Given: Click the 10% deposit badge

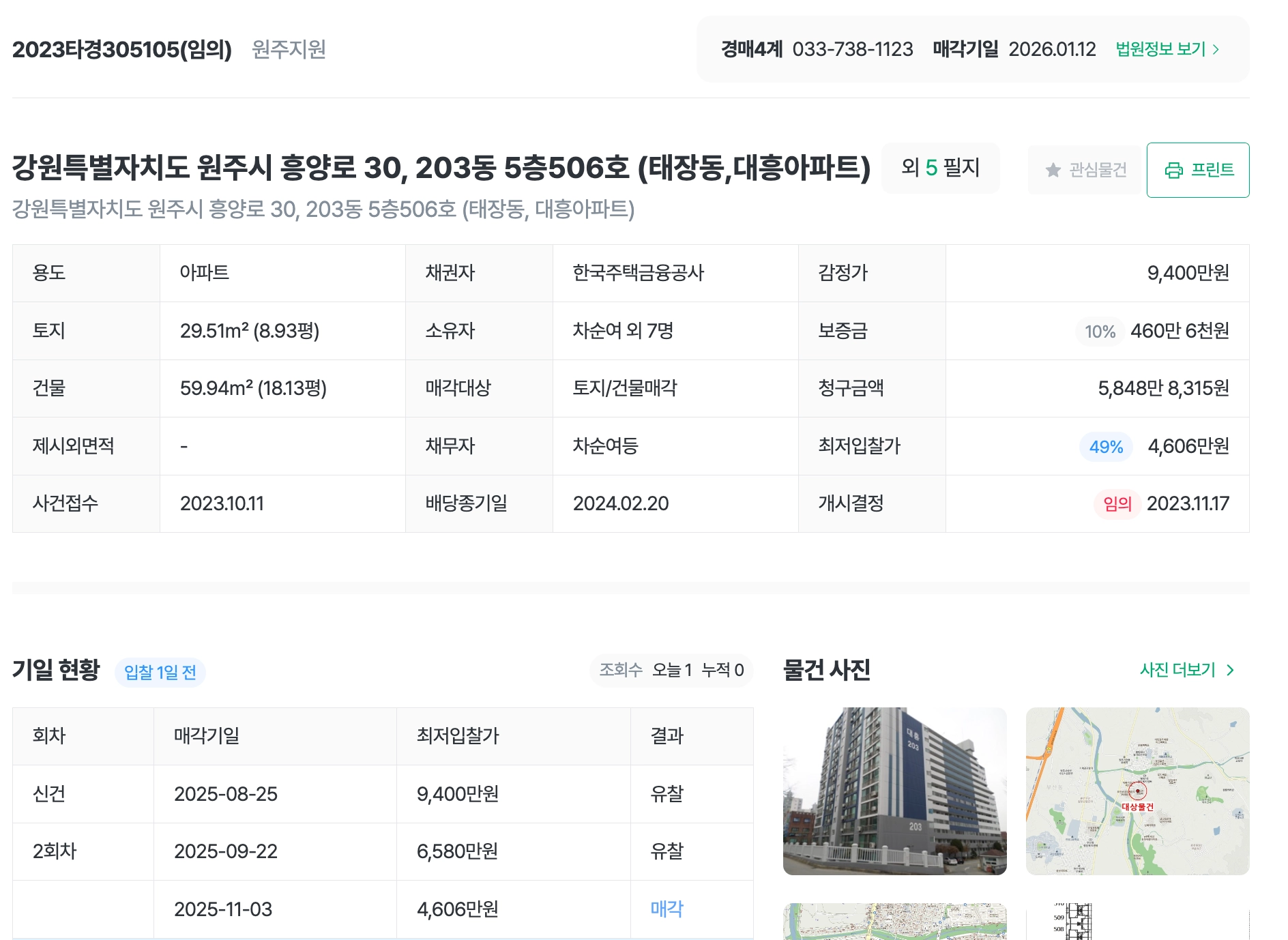Looking at the screenshot, I should [1100, 332].
